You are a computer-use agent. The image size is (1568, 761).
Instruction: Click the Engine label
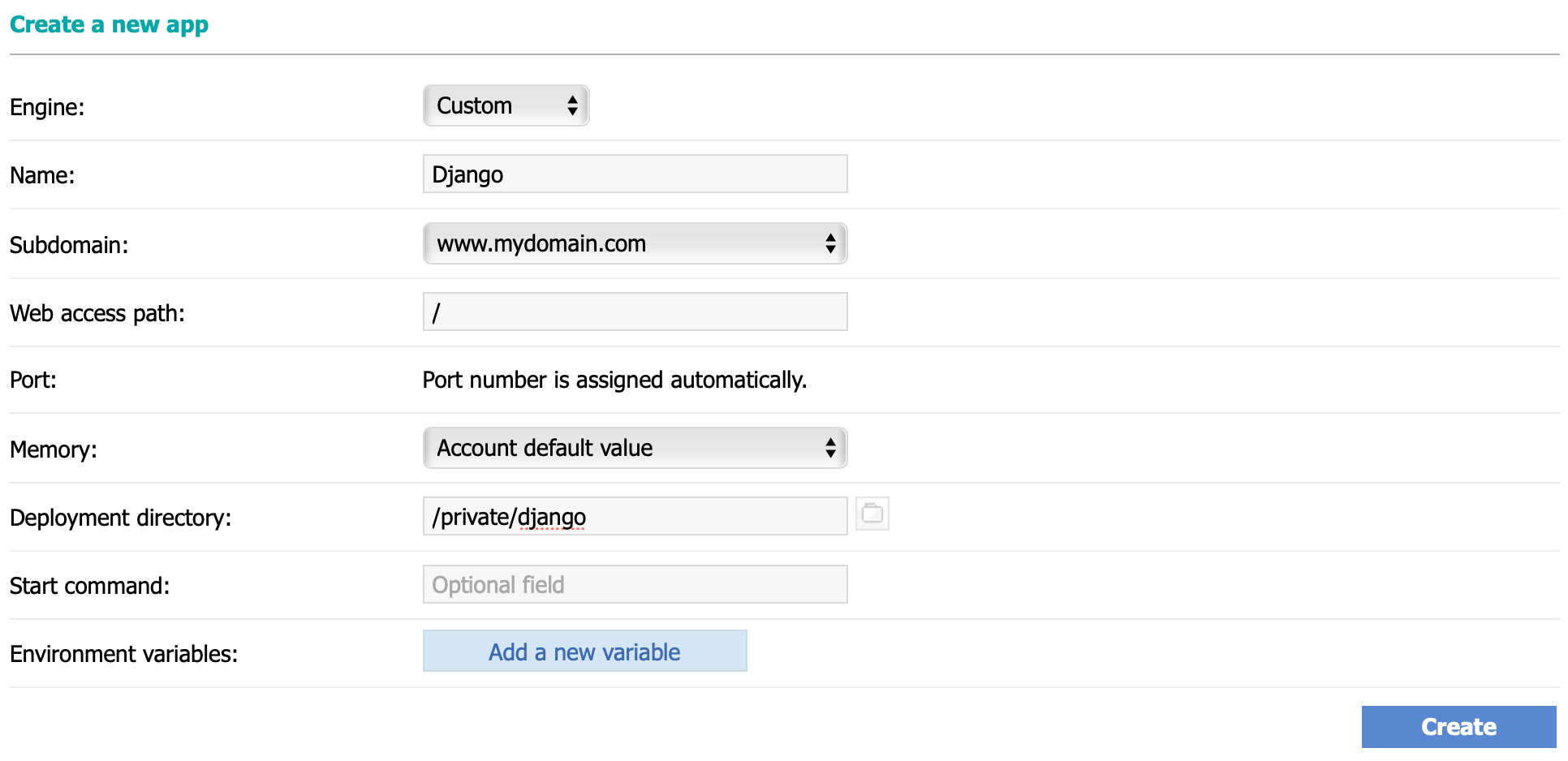(47, 107)
